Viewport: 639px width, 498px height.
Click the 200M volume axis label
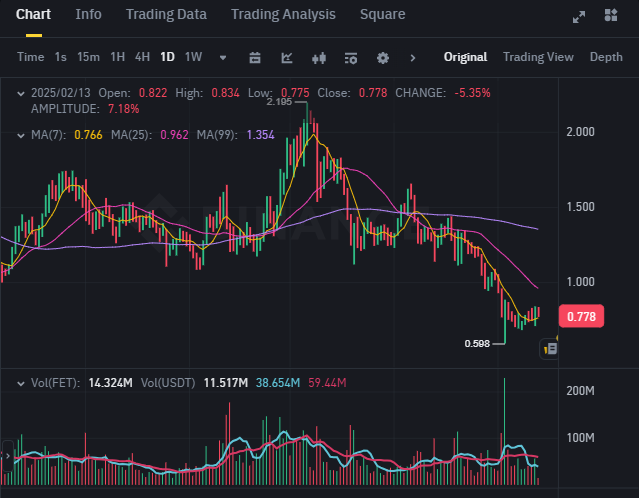580,391
